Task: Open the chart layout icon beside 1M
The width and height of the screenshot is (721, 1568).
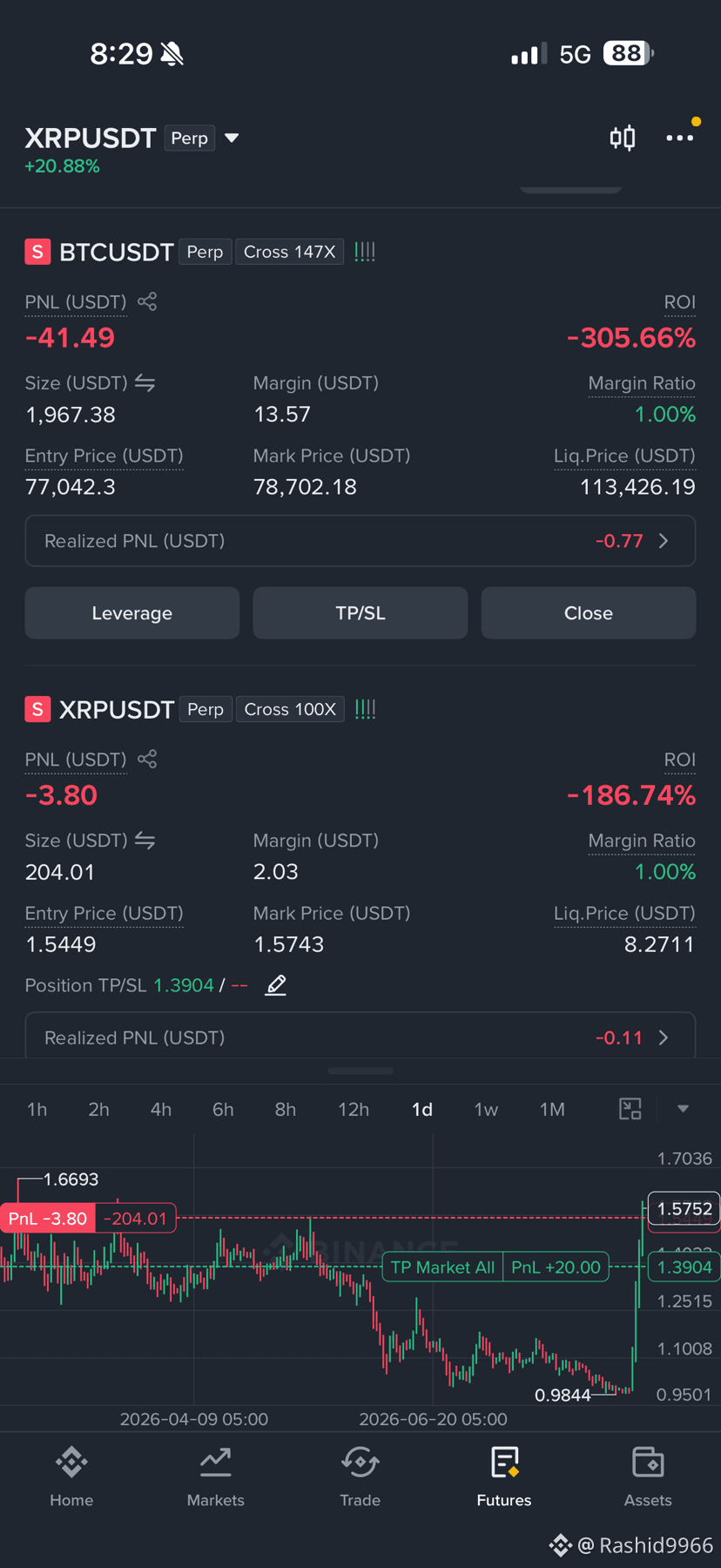Action: click(x=630, y=1109)
